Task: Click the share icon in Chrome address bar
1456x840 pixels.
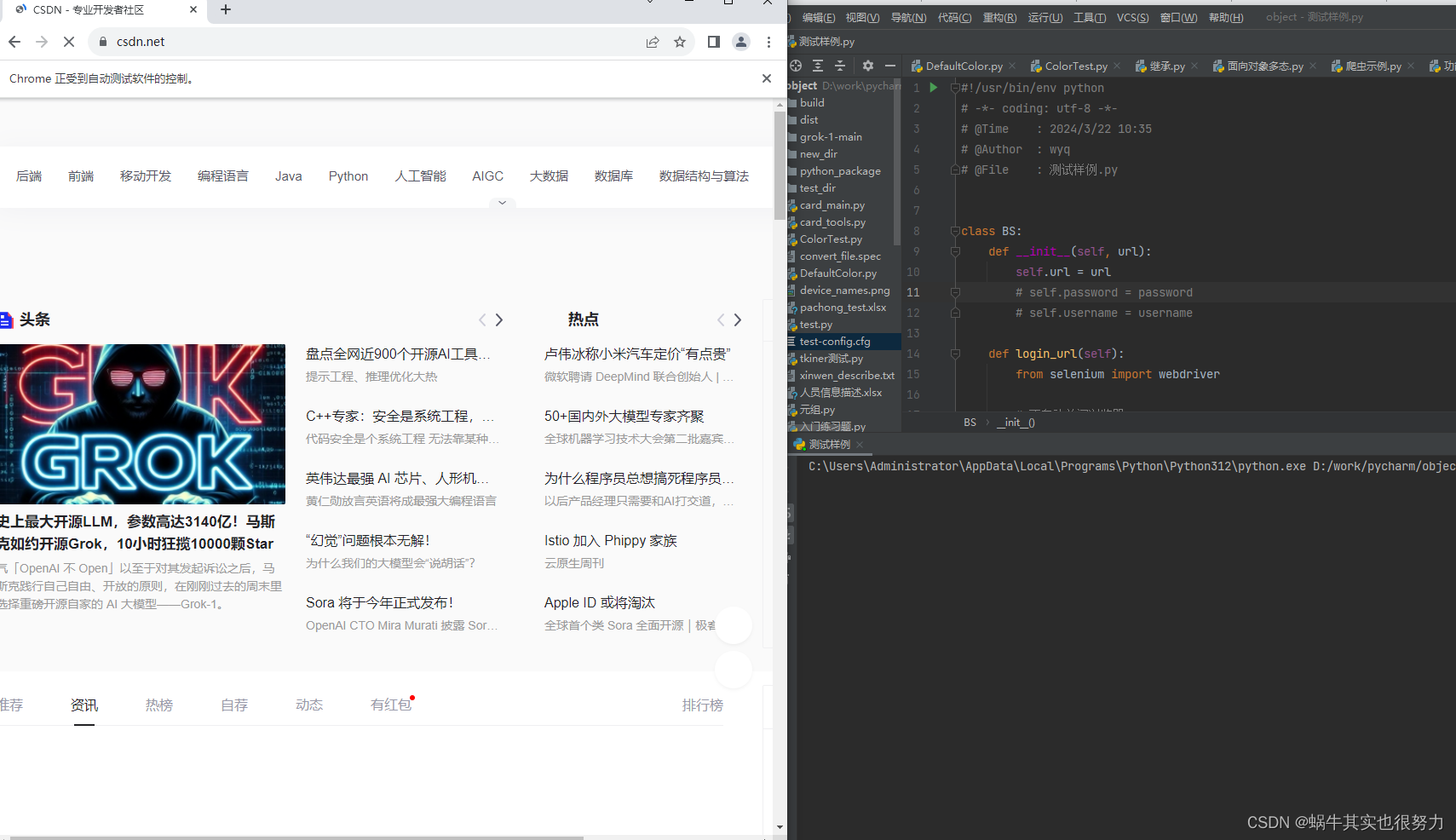Action: (x=653, y=41)
